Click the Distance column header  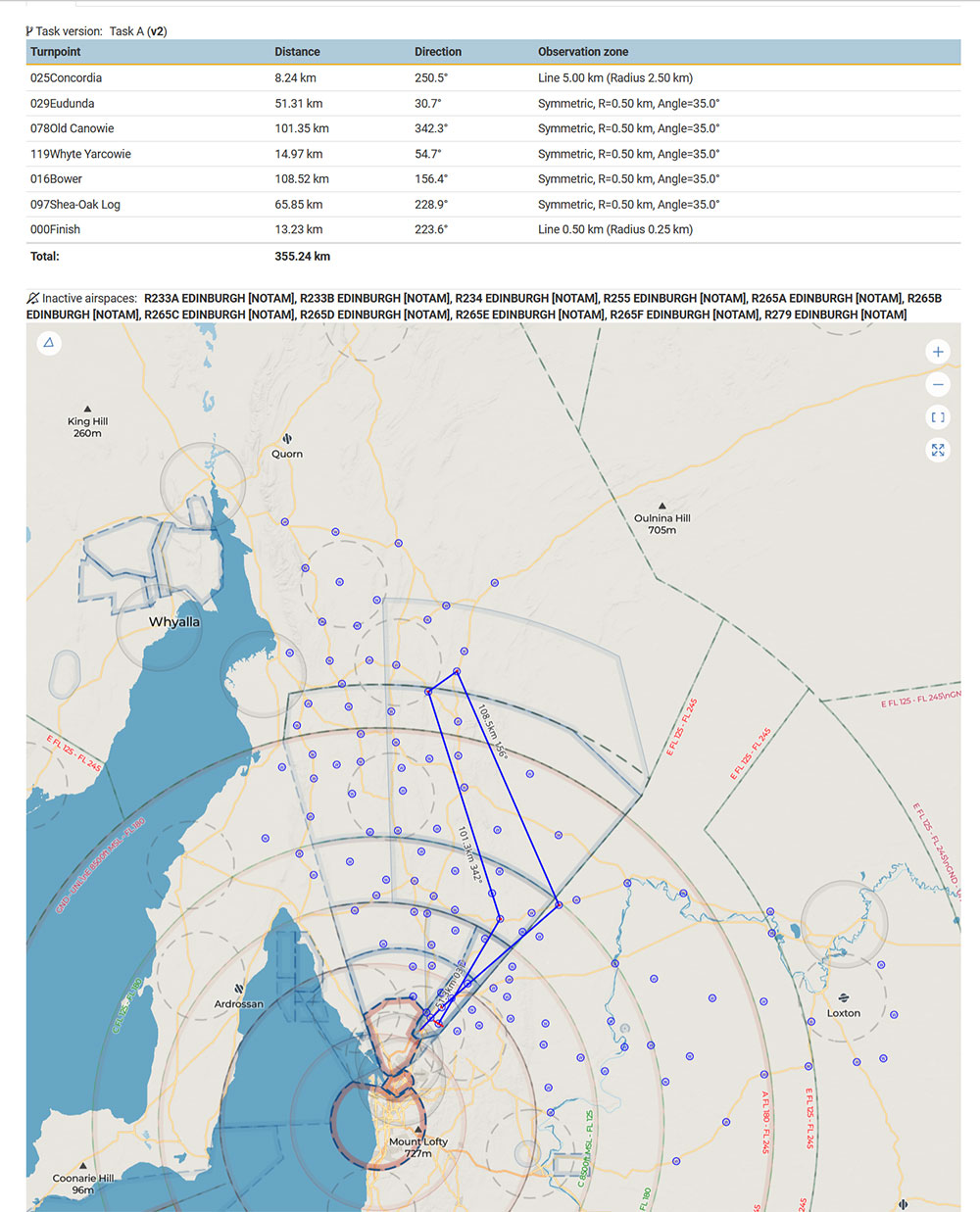pos(297,52)
